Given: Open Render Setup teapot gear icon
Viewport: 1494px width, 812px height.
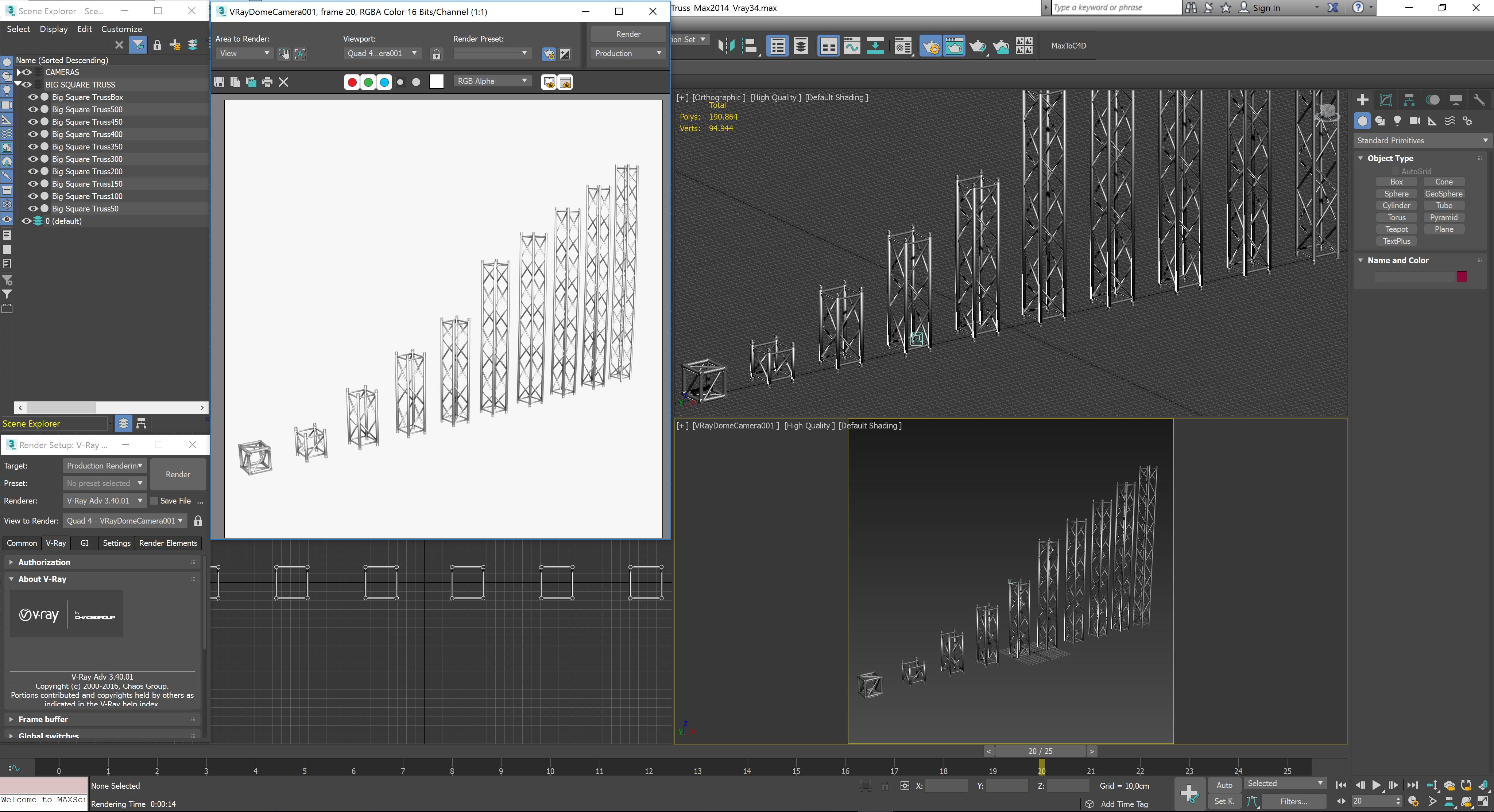Looking at the screenshot, I should 931,46.
